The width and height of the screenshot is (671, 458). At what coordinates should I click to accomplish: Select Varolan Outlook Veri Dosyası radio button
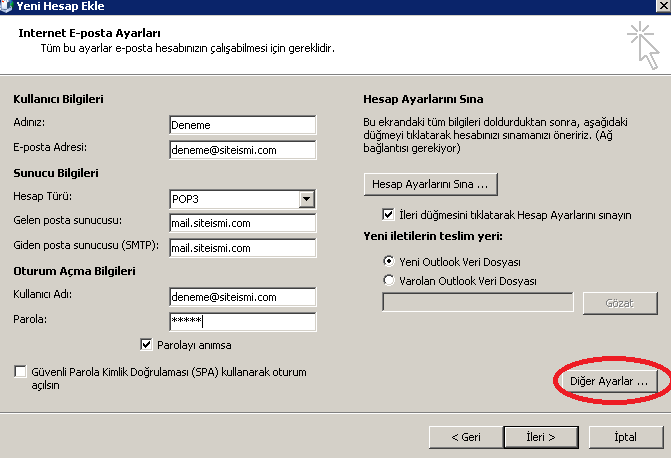point(389,280)
